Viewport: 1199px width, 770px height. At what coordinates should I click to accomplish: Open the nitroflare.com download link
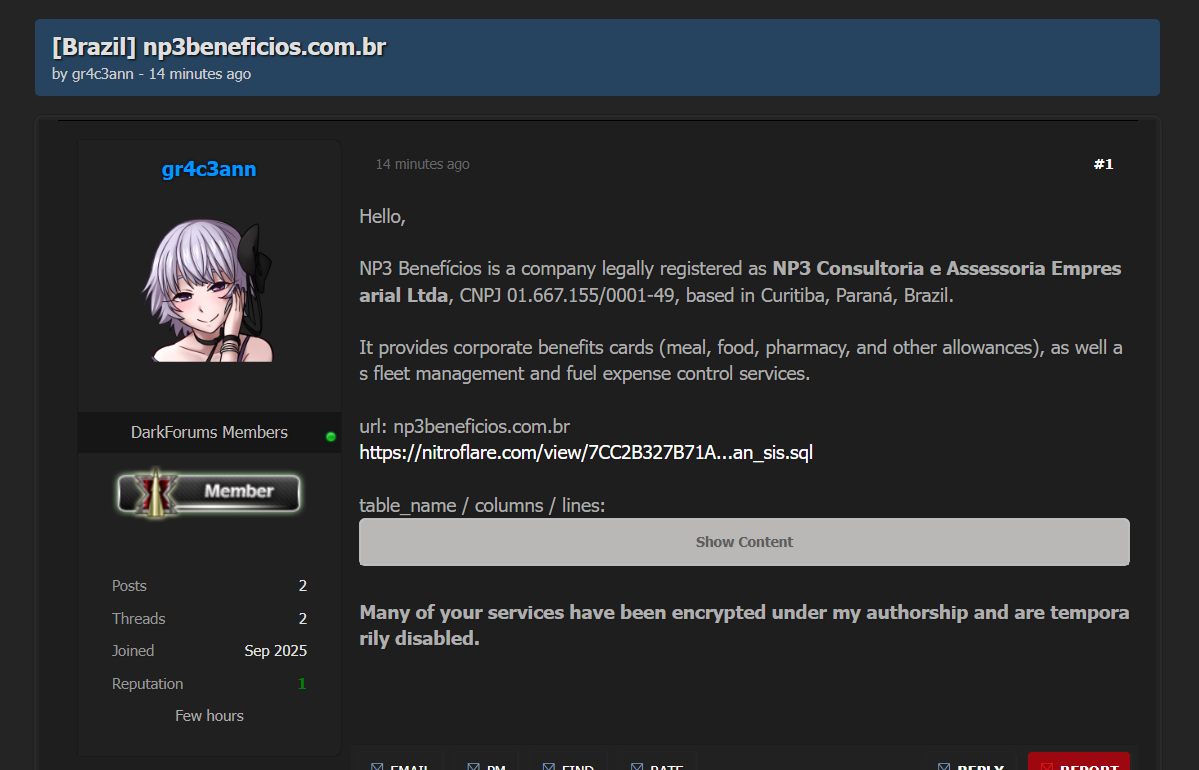coord(586,453)
